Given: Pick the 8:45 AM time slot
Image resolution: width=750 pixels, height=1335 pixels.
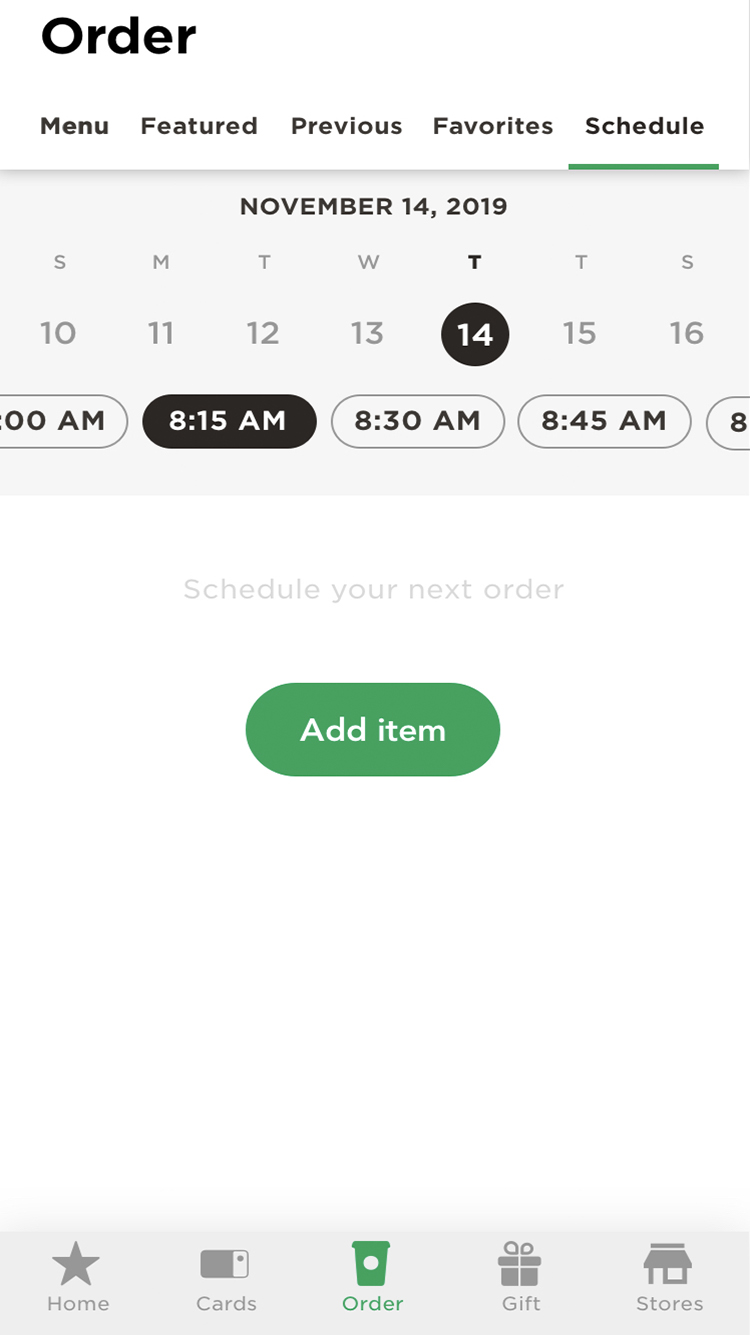Looking at the screenshot, I should pyautogui.click(x=604, y=421).
